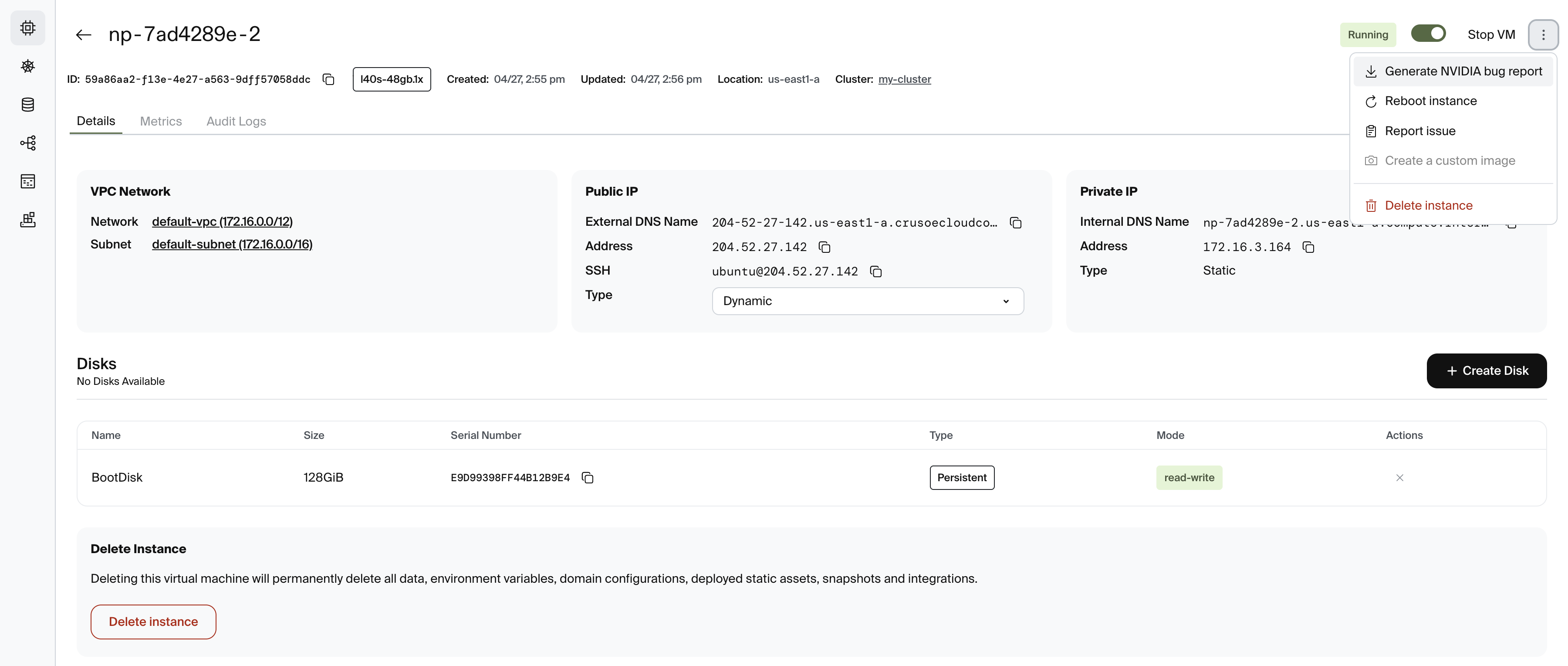
Task: Open default-vpc (172.16.0.0/12) network link
Action: (x=222, y=222)
